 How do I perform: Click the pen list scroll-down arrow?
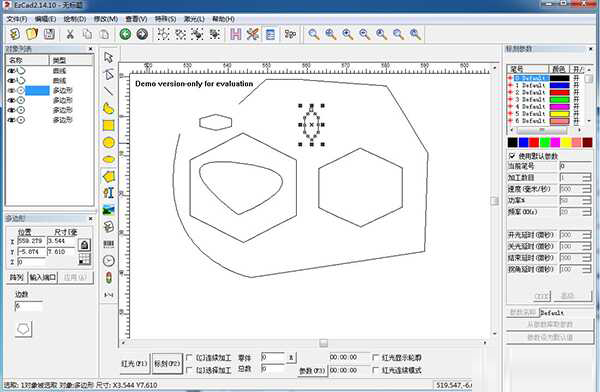(589, 121)
